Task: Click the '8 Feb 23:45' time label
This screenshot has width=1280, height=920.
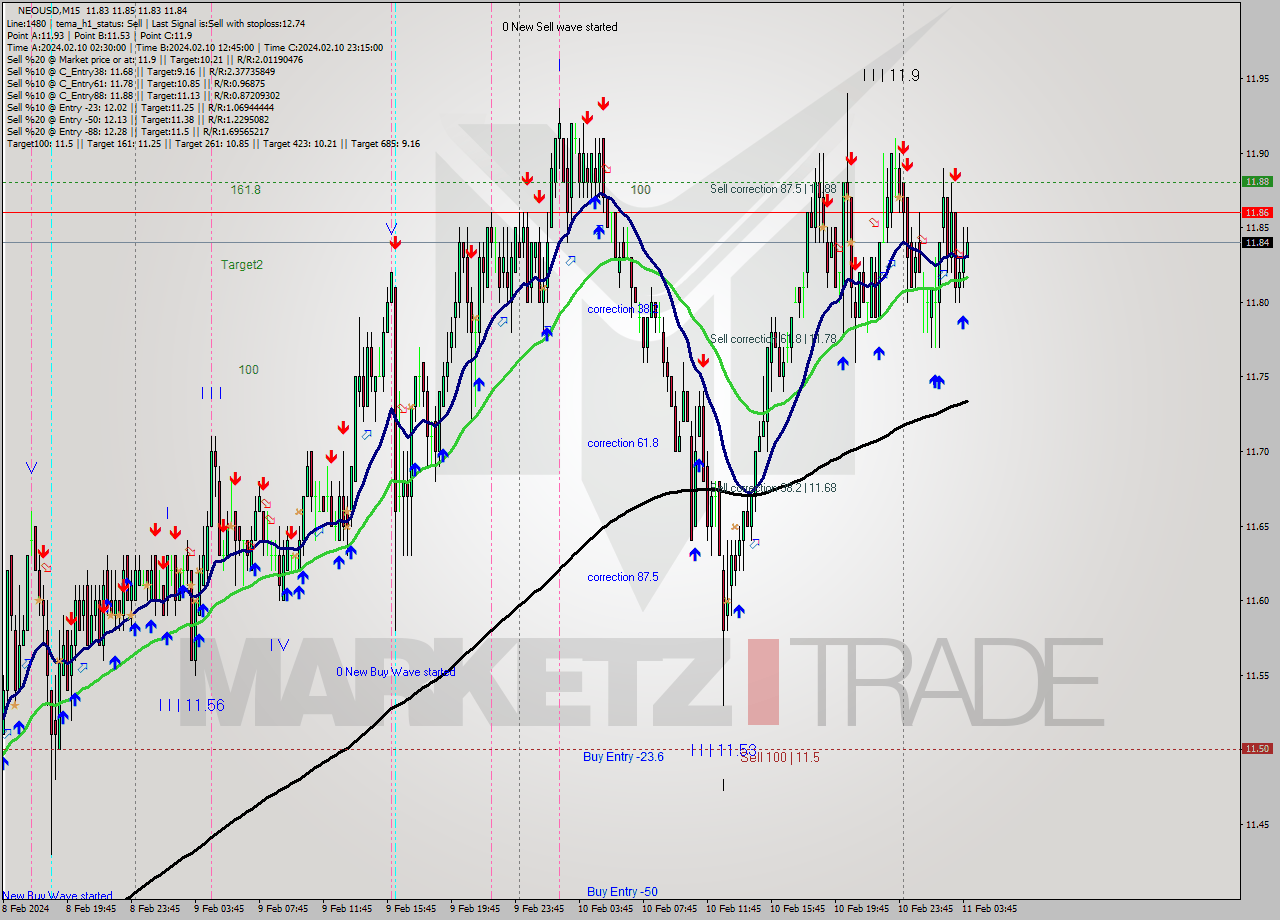Action: point(153,909)
